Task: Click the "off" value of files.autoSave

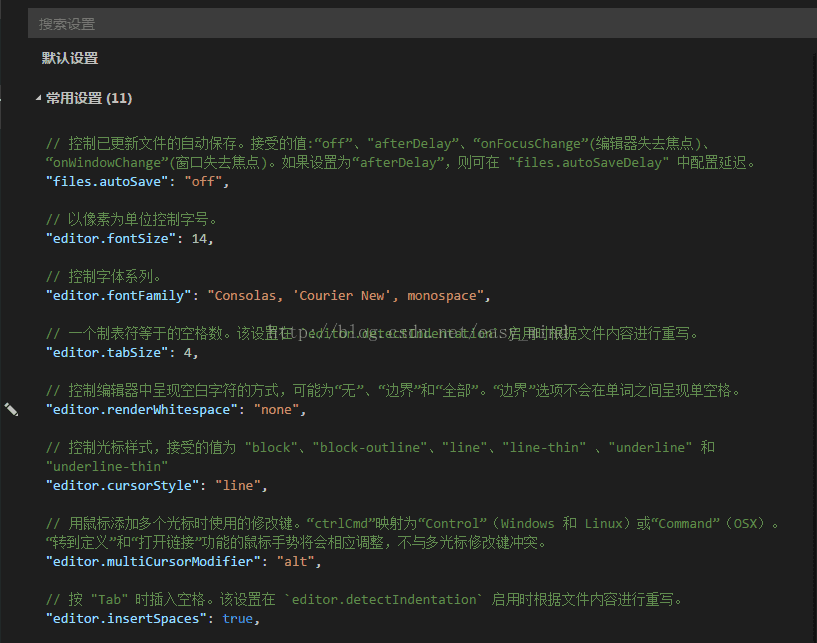Action: pyautogui.click(x=204, y=182)
